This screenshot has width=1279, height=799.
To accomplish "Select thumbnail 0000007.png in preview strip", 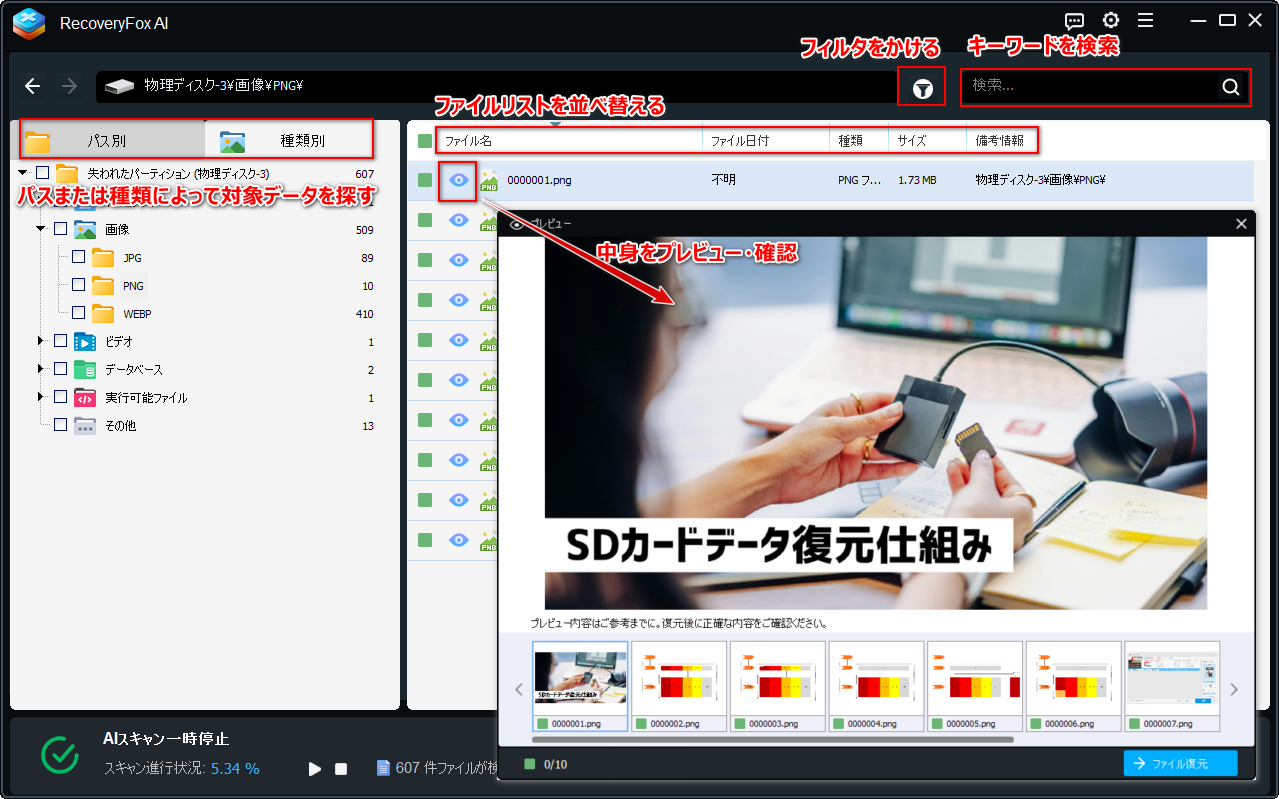I will point(1172,687).
